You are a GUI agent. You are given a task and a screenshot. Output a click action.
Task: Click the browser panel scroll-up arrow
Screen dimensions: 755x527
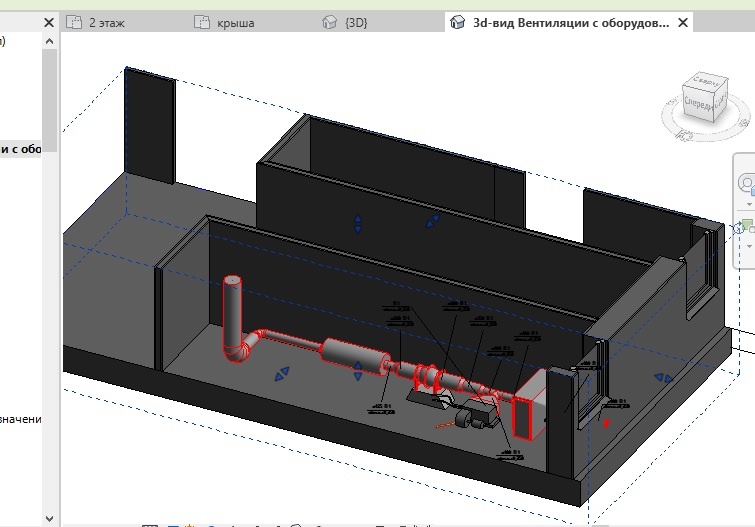point(49,41)
